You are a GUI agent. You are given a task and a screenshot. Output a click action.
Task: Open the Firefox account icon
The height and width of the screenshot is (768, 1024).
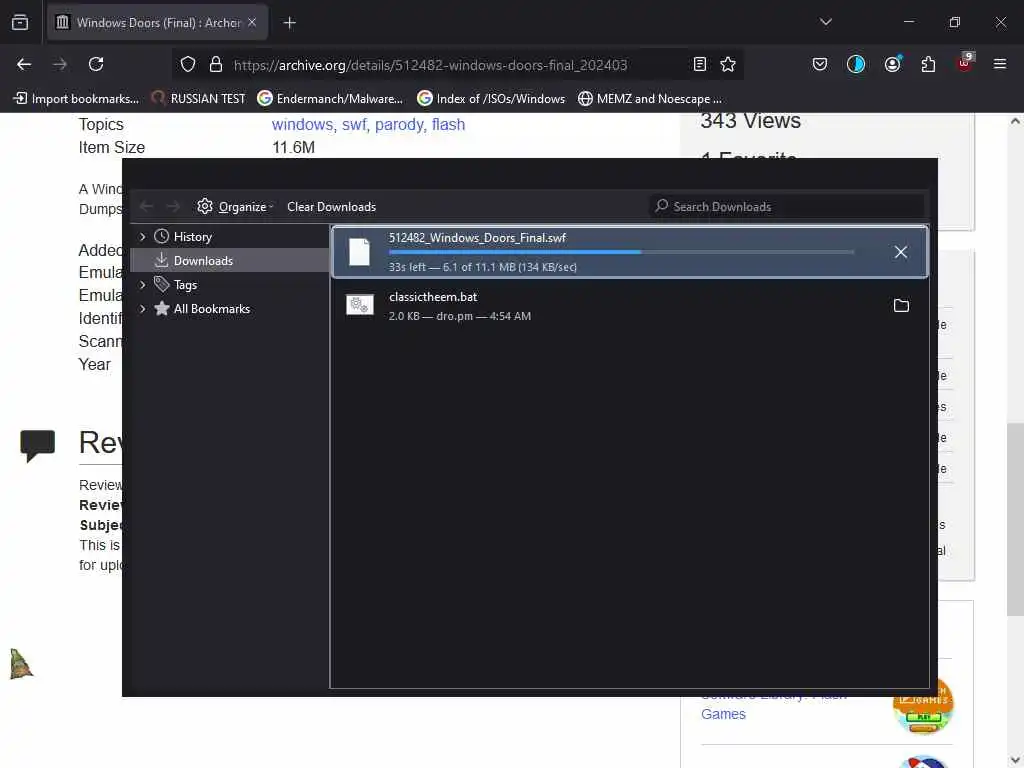point(893,63)
